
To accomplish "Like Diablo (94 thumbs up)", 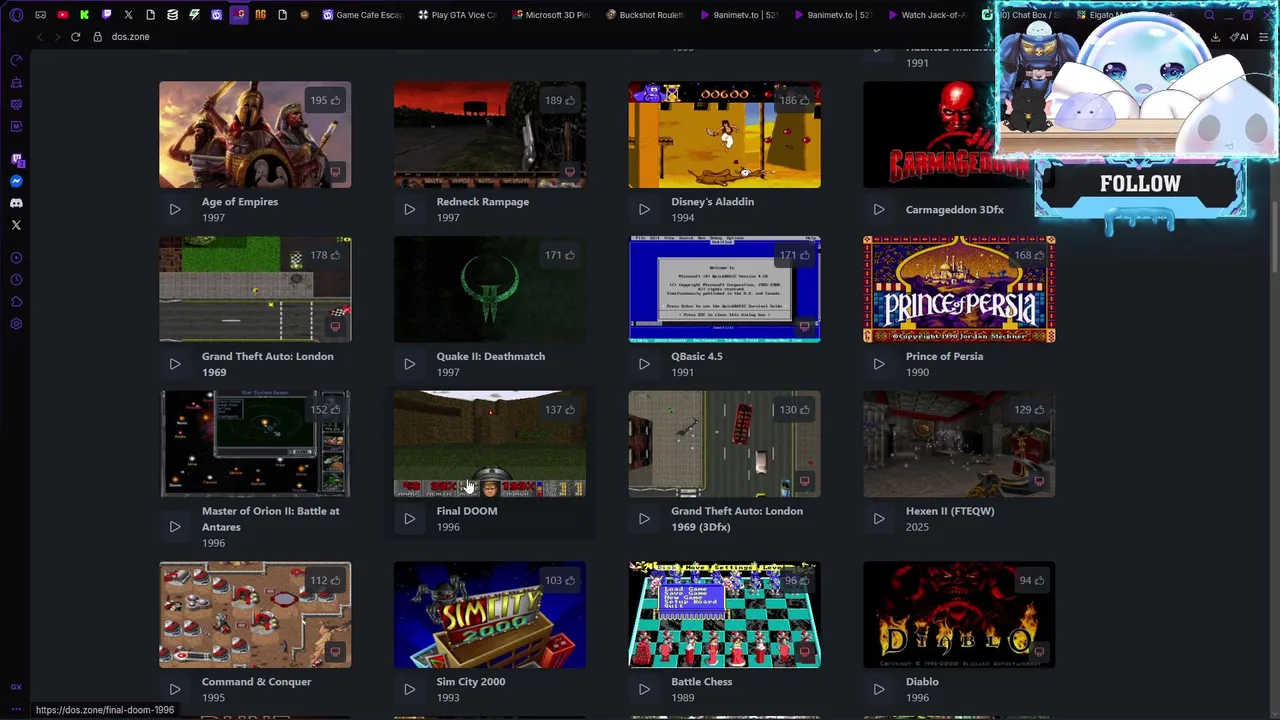I will click(1031, 580).
